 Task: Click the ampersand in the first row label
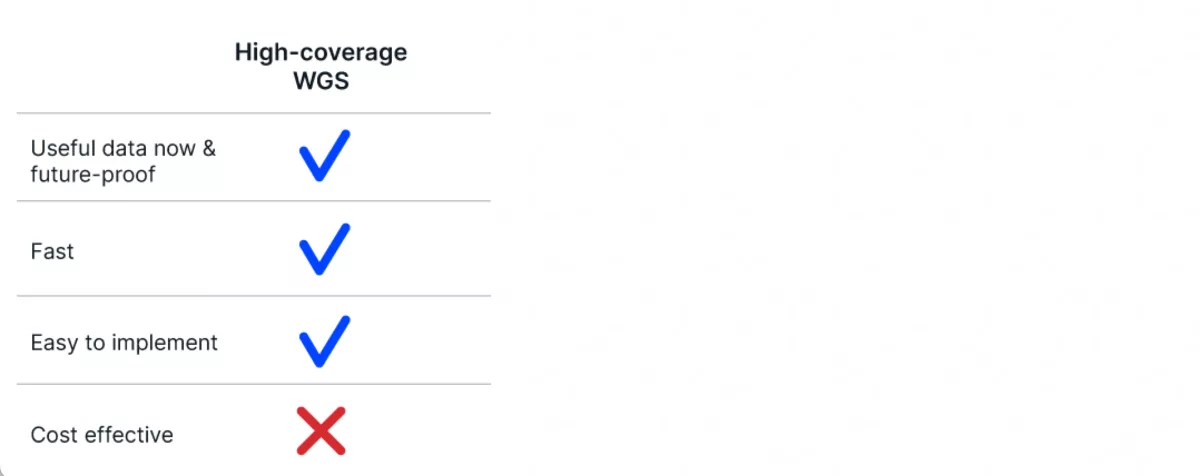point(209,149)
